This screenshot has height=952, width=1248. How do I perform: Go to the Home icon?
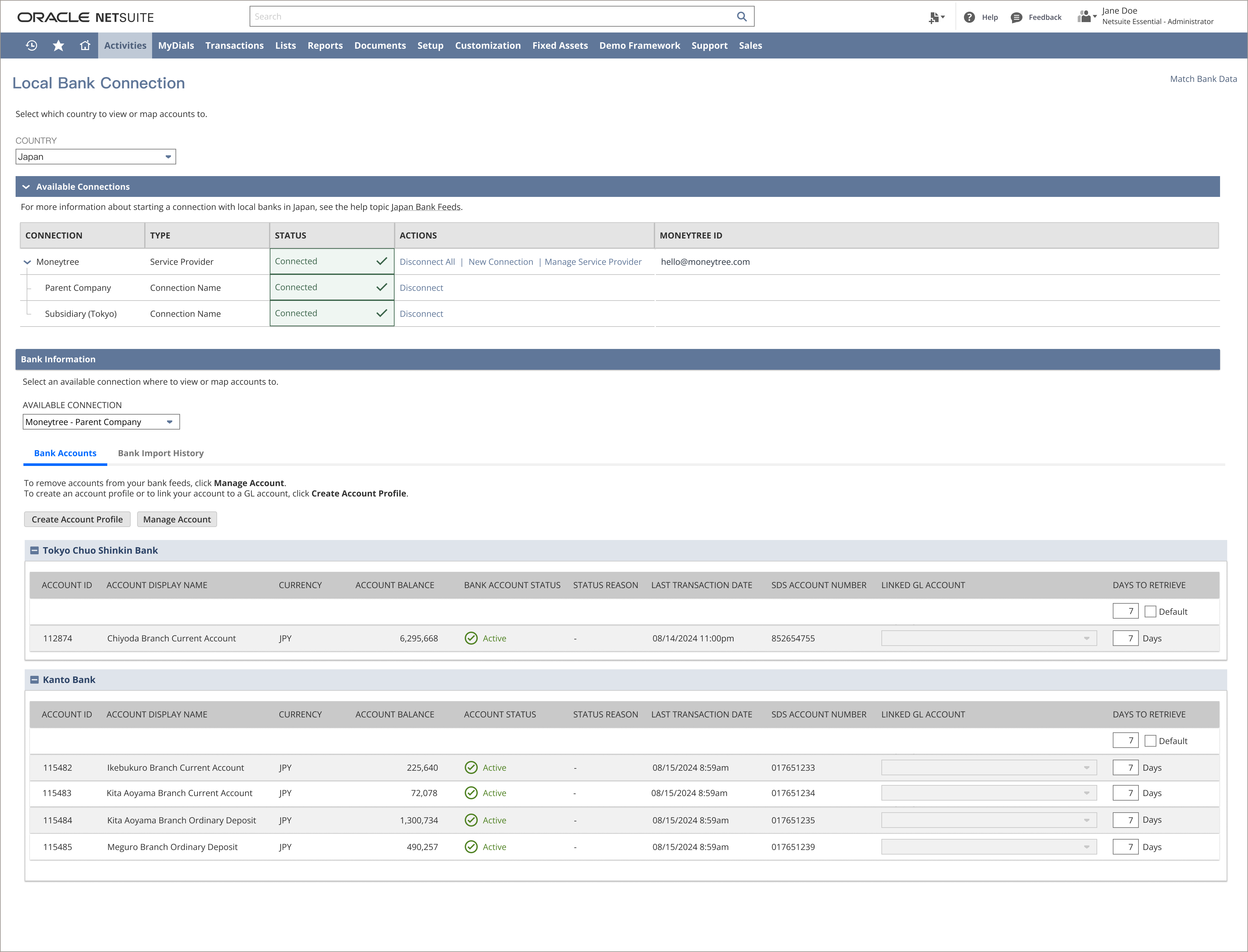pos(85,45)
